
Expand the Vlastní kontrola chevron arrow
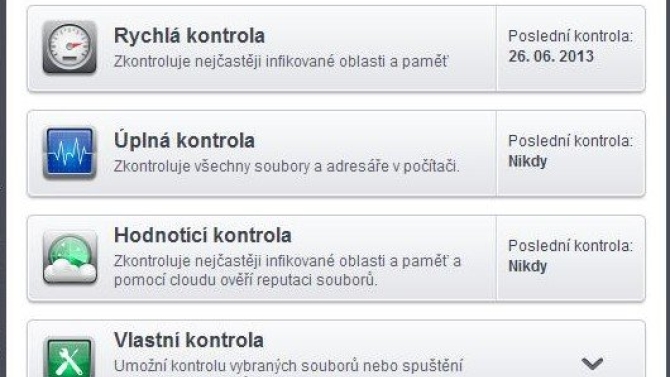(592, 363)
